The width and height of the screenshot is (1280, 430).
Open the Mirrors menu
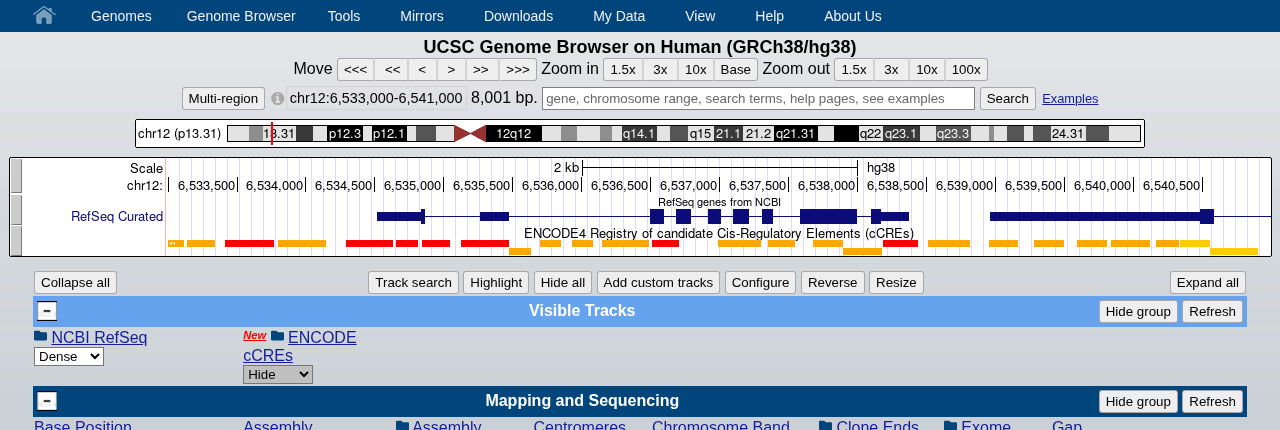tap(422, 16)
